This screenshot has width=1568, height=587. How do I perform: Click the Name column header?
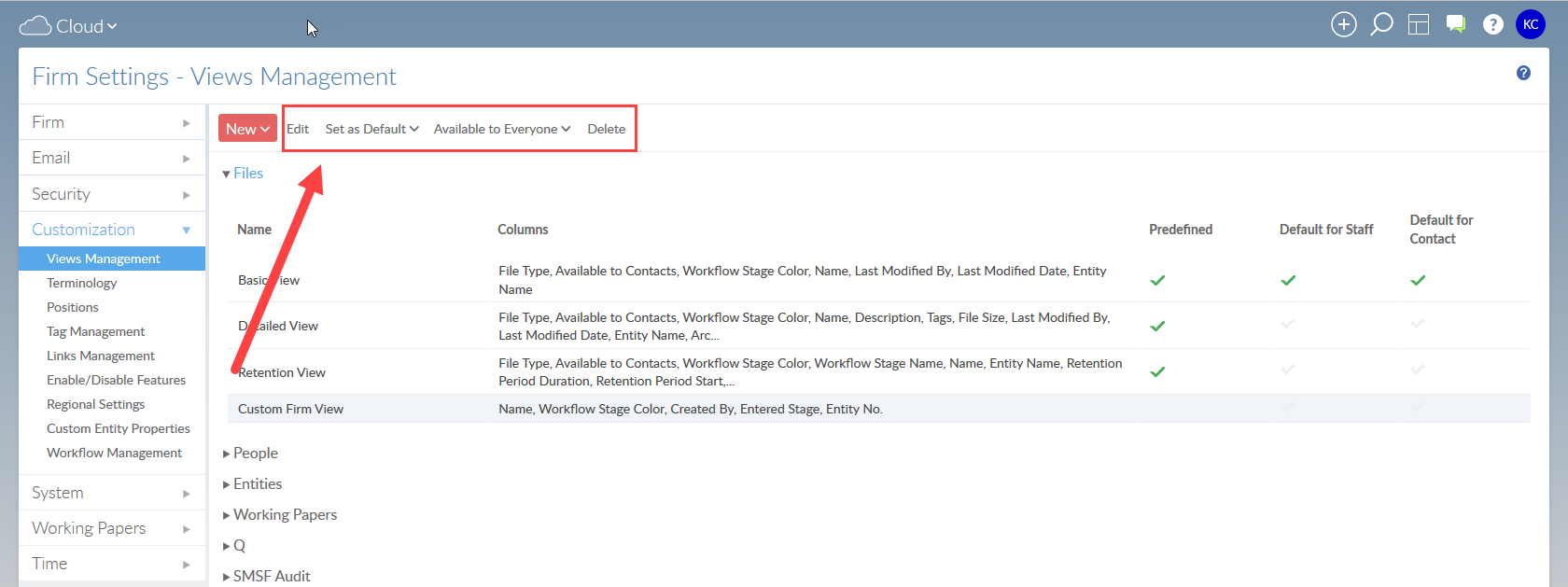pos(254,230)
